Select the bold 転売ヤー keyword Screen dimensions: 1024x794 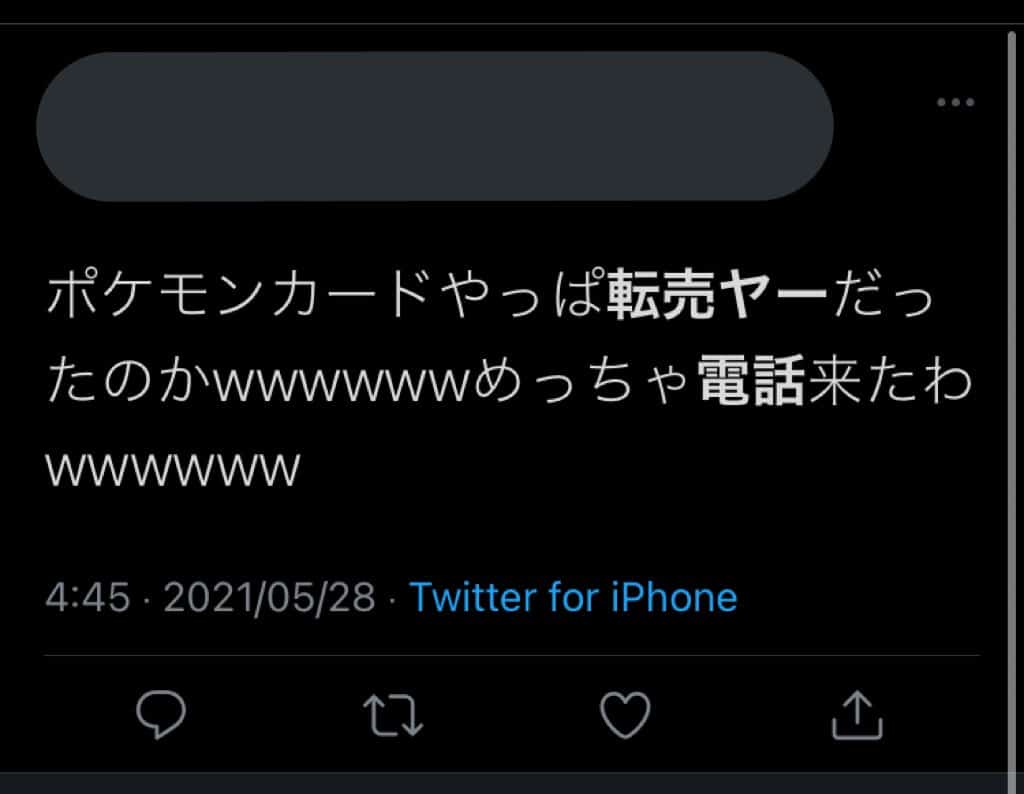click(717, 295)
